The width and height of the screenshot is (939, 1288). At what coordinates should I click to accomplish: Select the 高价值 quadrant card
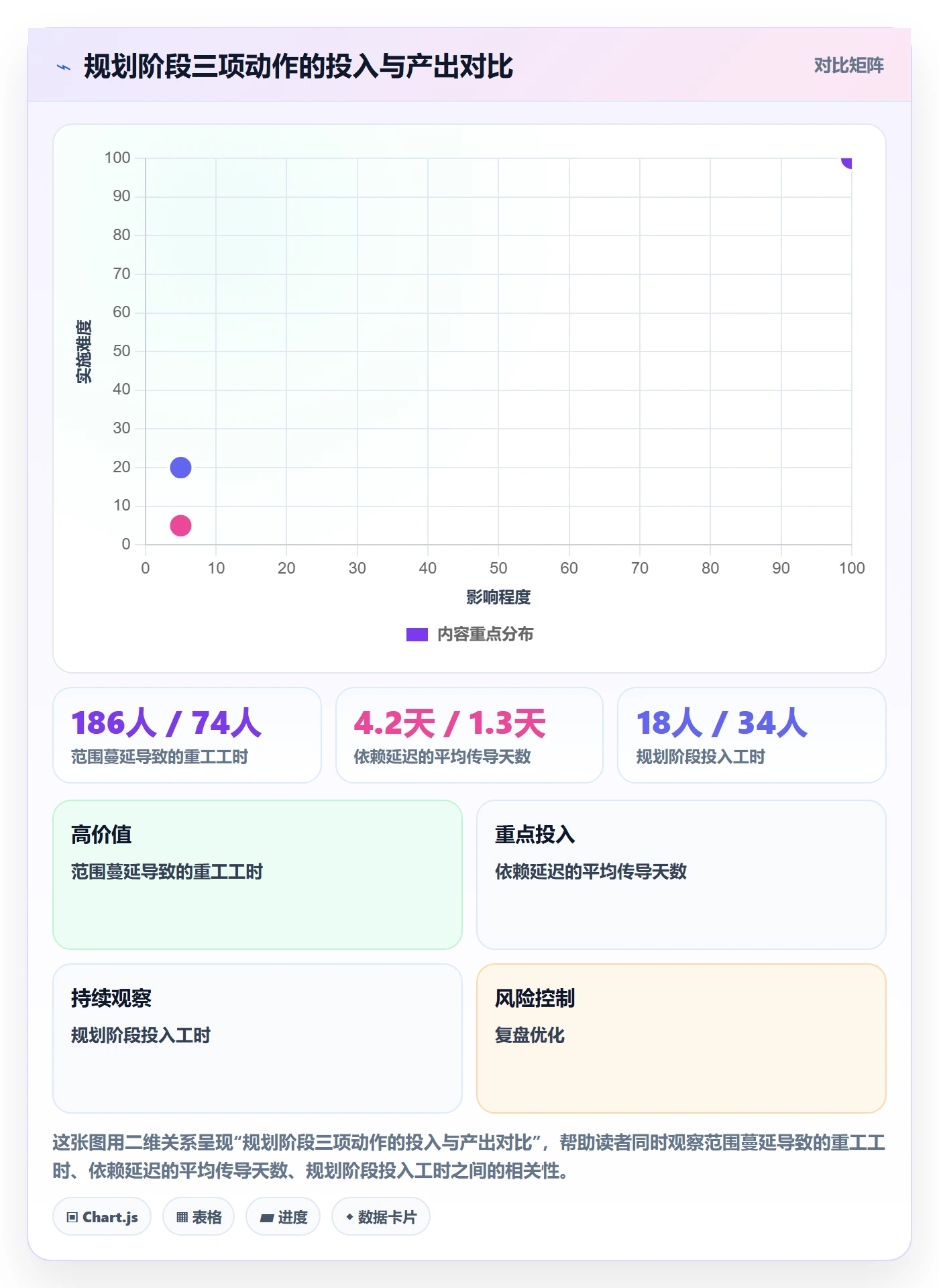[258, 875]
